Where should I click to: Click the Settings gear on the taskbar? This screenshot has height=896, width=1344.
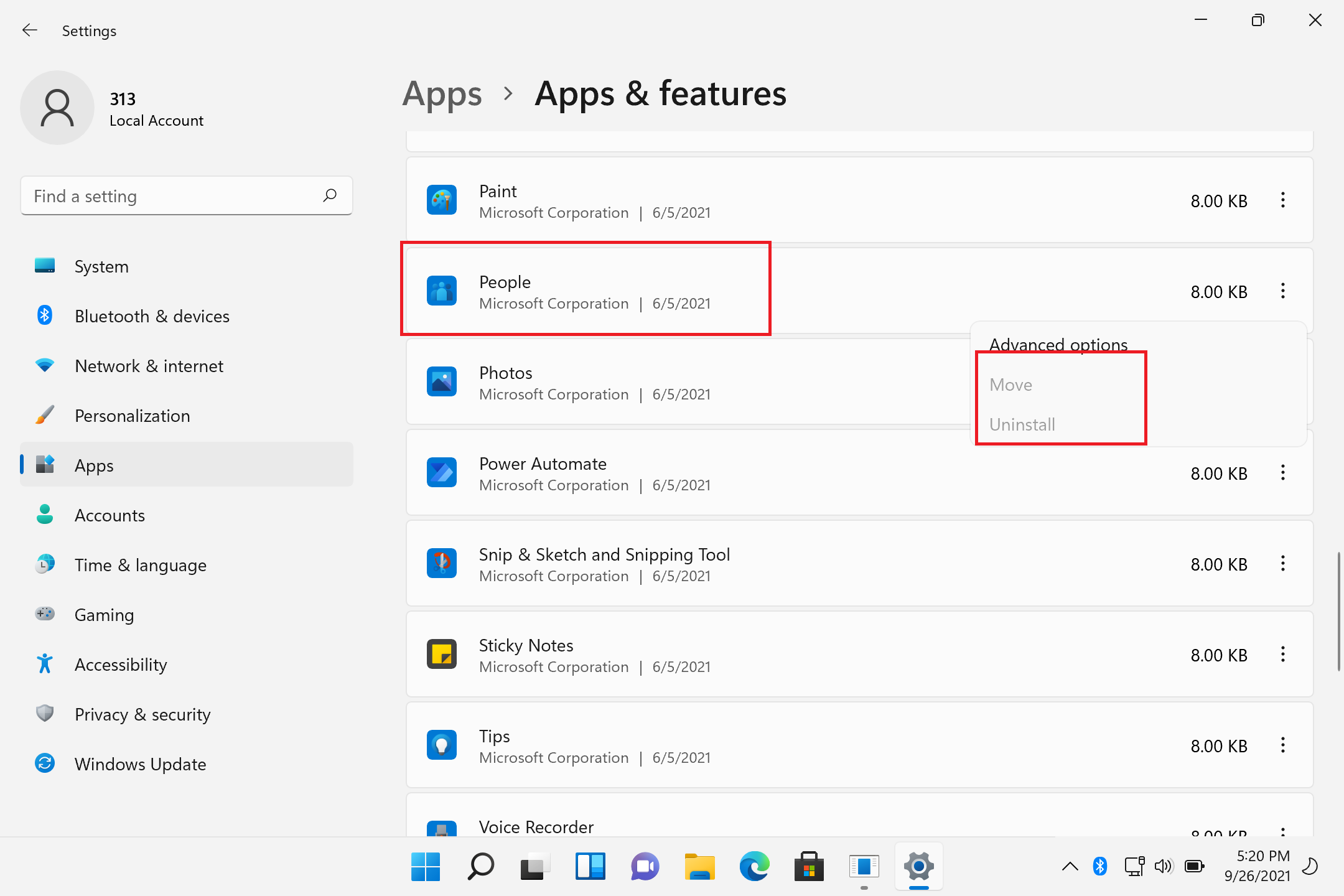919,866
